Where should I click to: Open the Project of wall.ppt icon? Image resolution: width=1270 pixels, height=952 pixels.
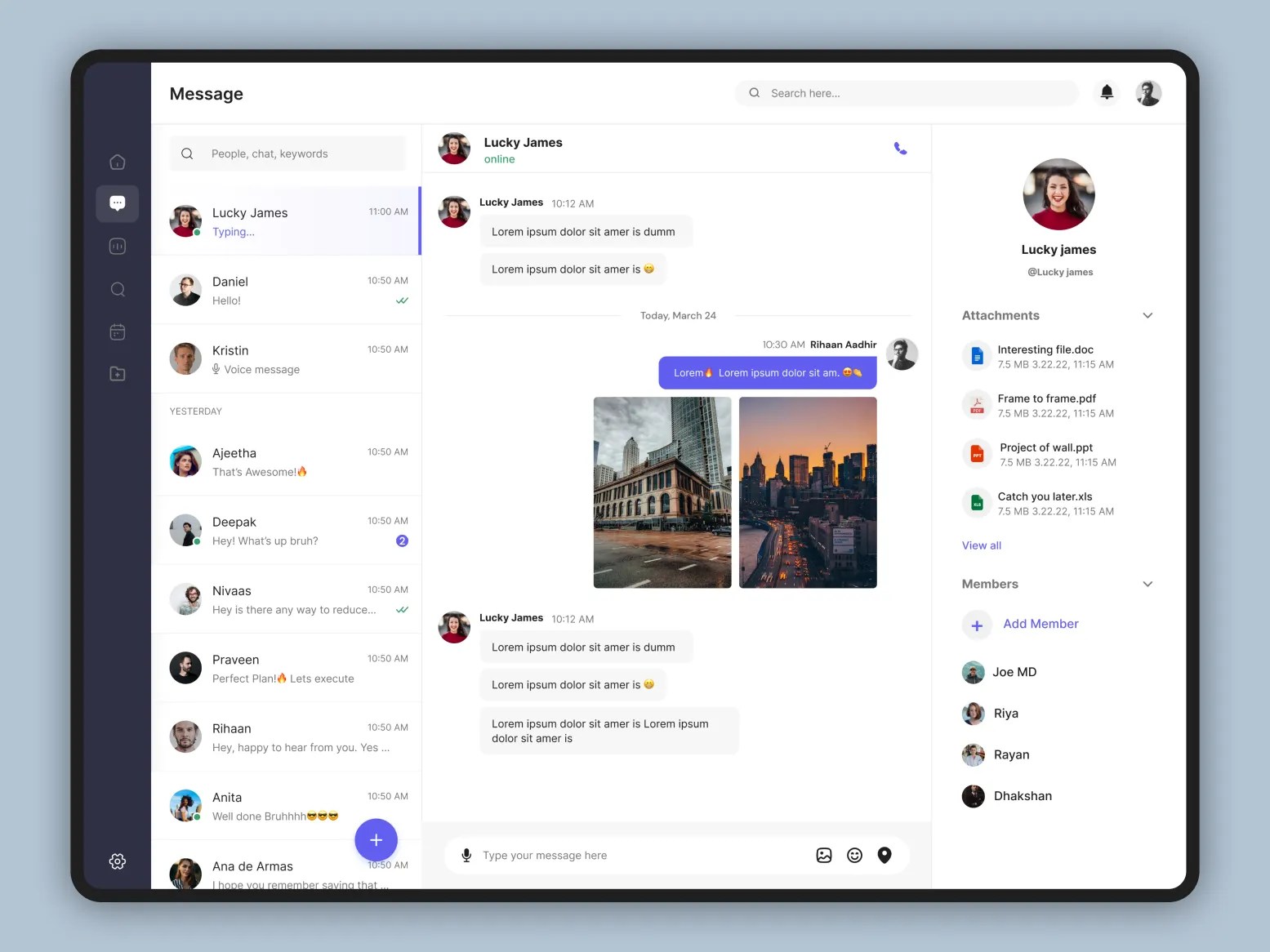tap(977, 454)
